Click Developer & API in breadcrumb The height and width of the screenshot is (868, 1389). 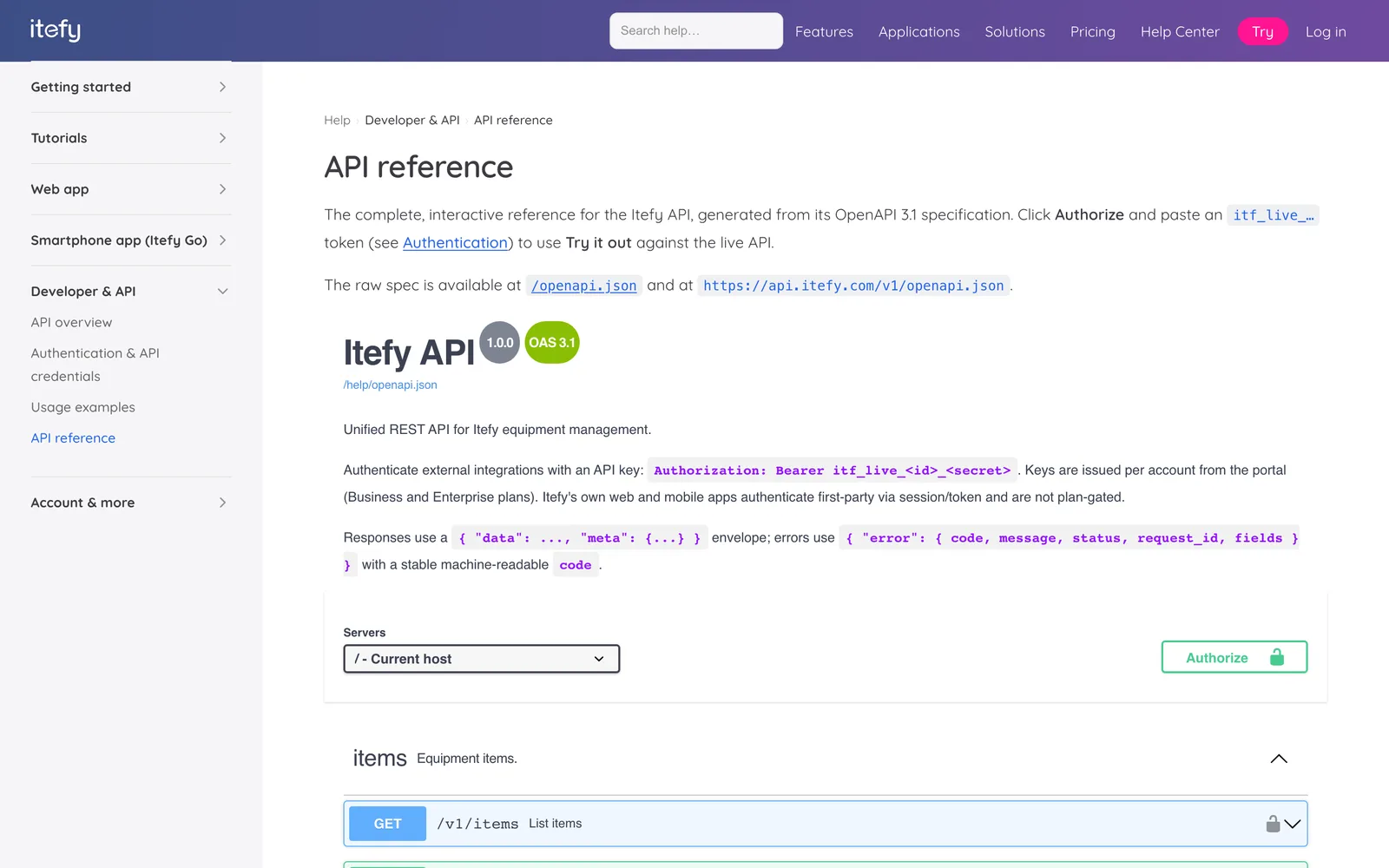pyautogui.click(x=412, y=120)
